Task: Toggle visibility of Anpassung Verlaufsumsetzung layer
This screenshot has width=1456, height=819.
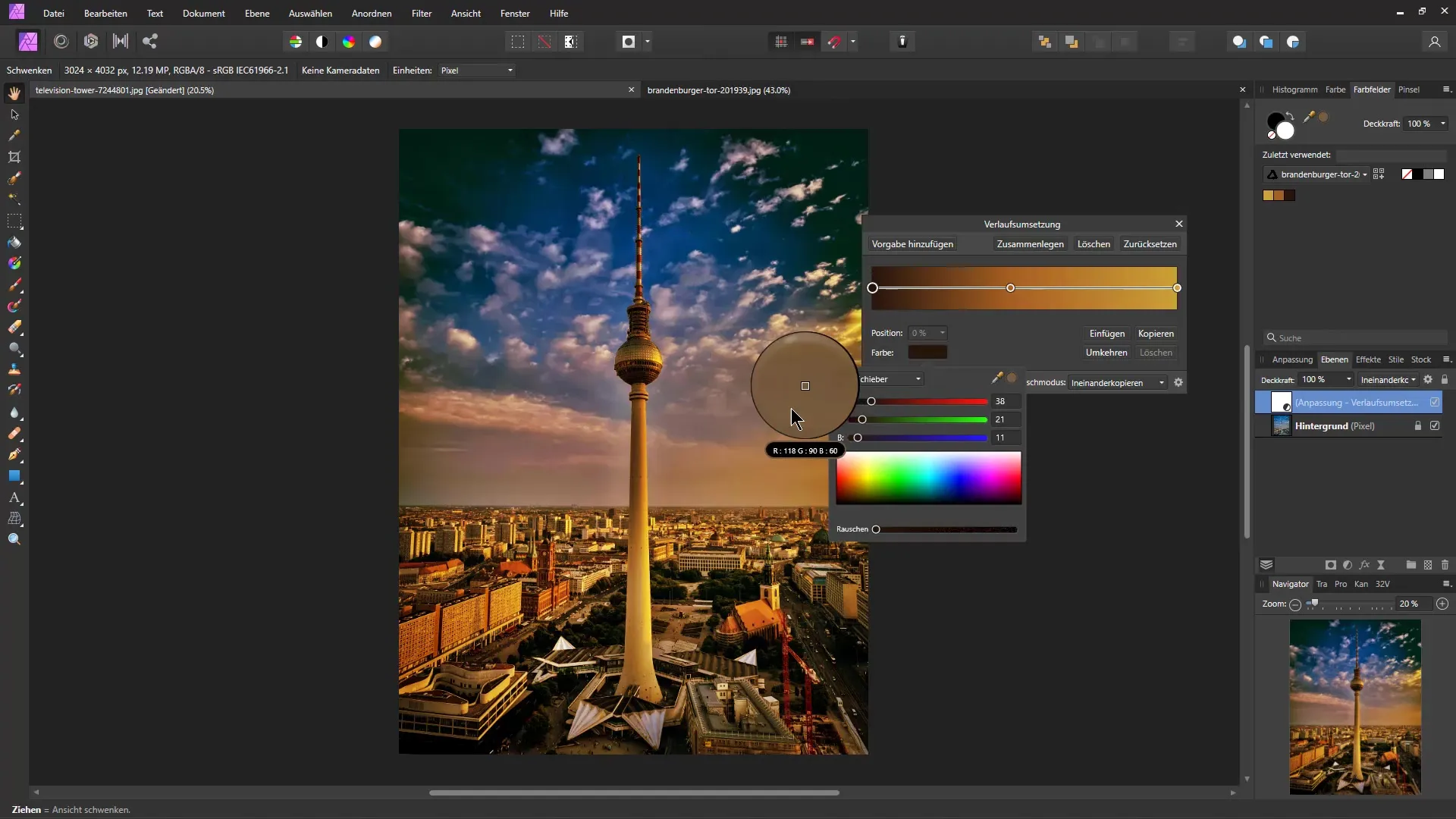Action: (1435, 402)
